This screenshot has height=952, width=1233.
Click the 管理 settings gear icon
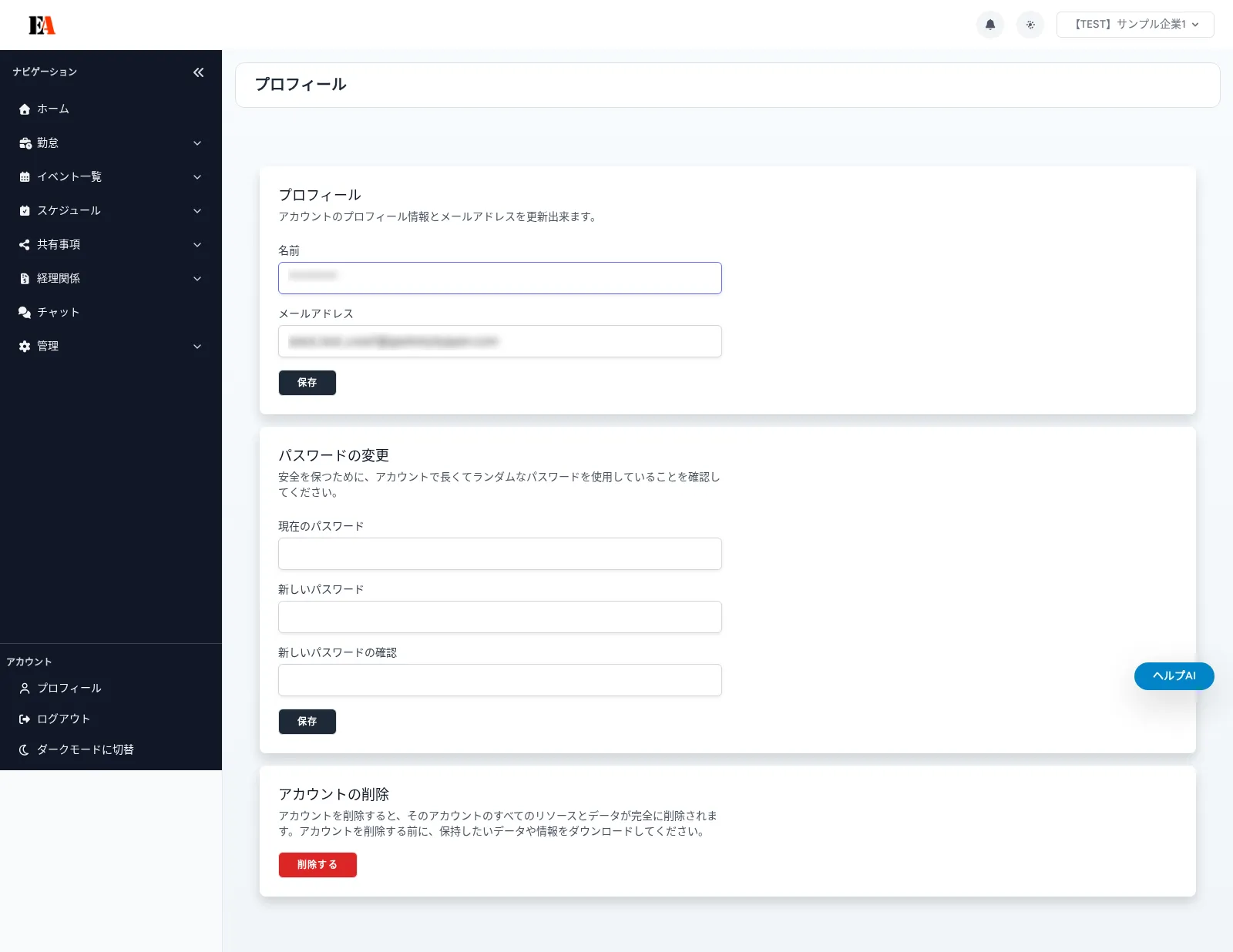pos(24,346)
